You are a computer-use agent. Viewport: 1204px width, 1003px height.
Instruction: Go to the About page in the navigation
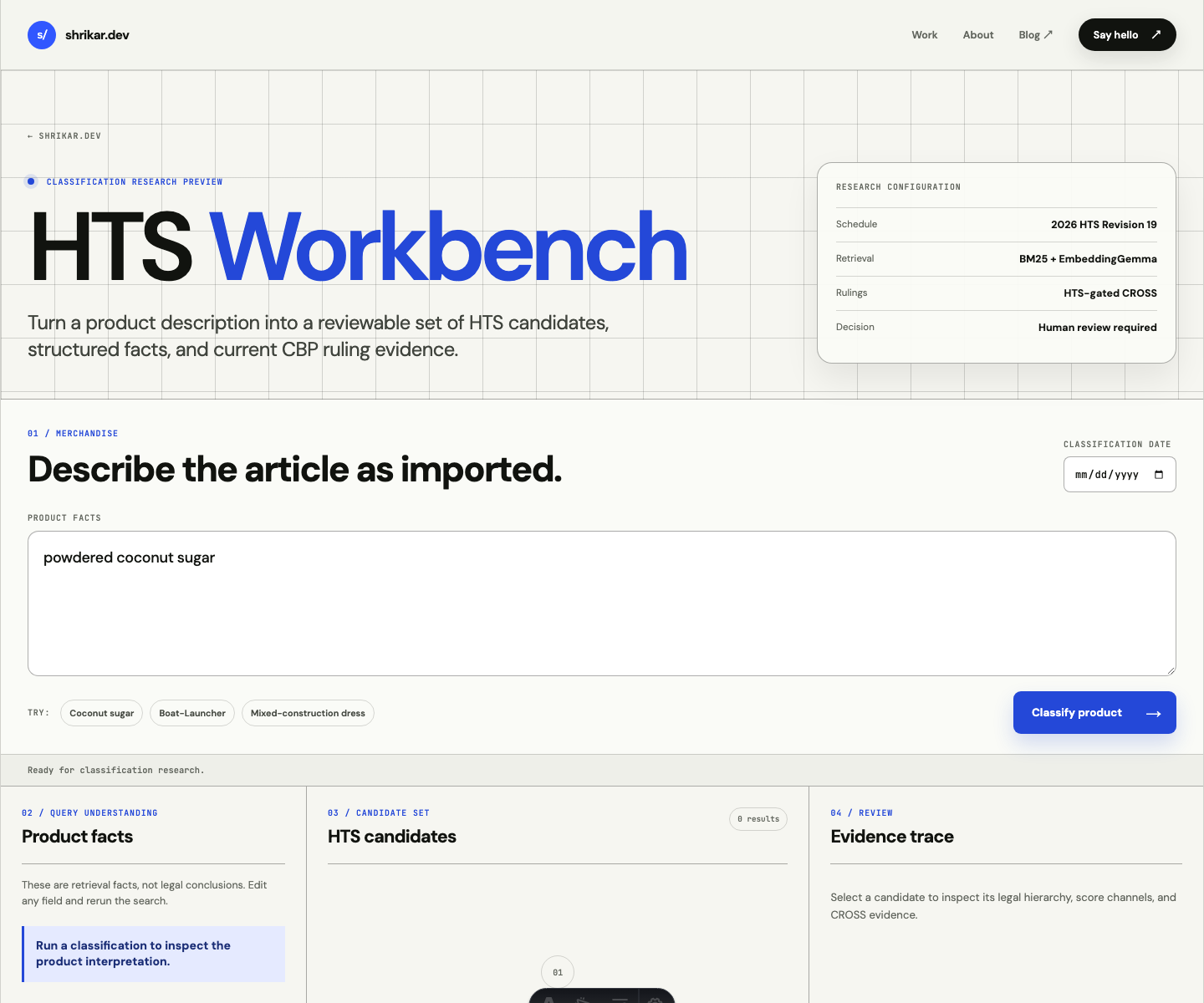tap(978, 35)
